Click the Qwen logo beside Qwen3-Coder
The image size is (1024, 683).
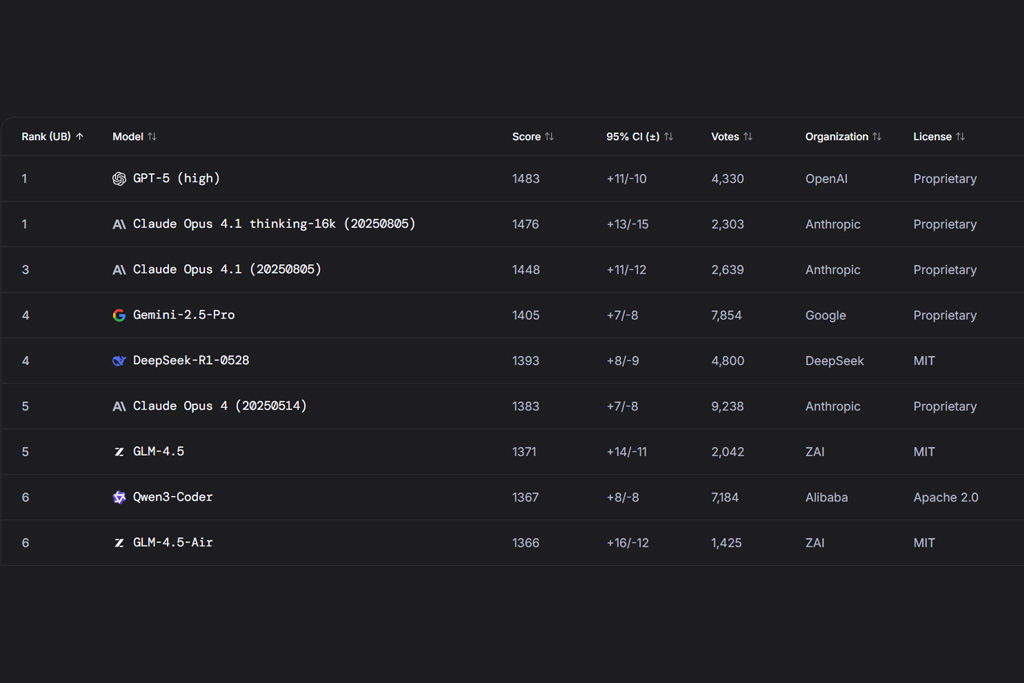click(x=119, y=498)
